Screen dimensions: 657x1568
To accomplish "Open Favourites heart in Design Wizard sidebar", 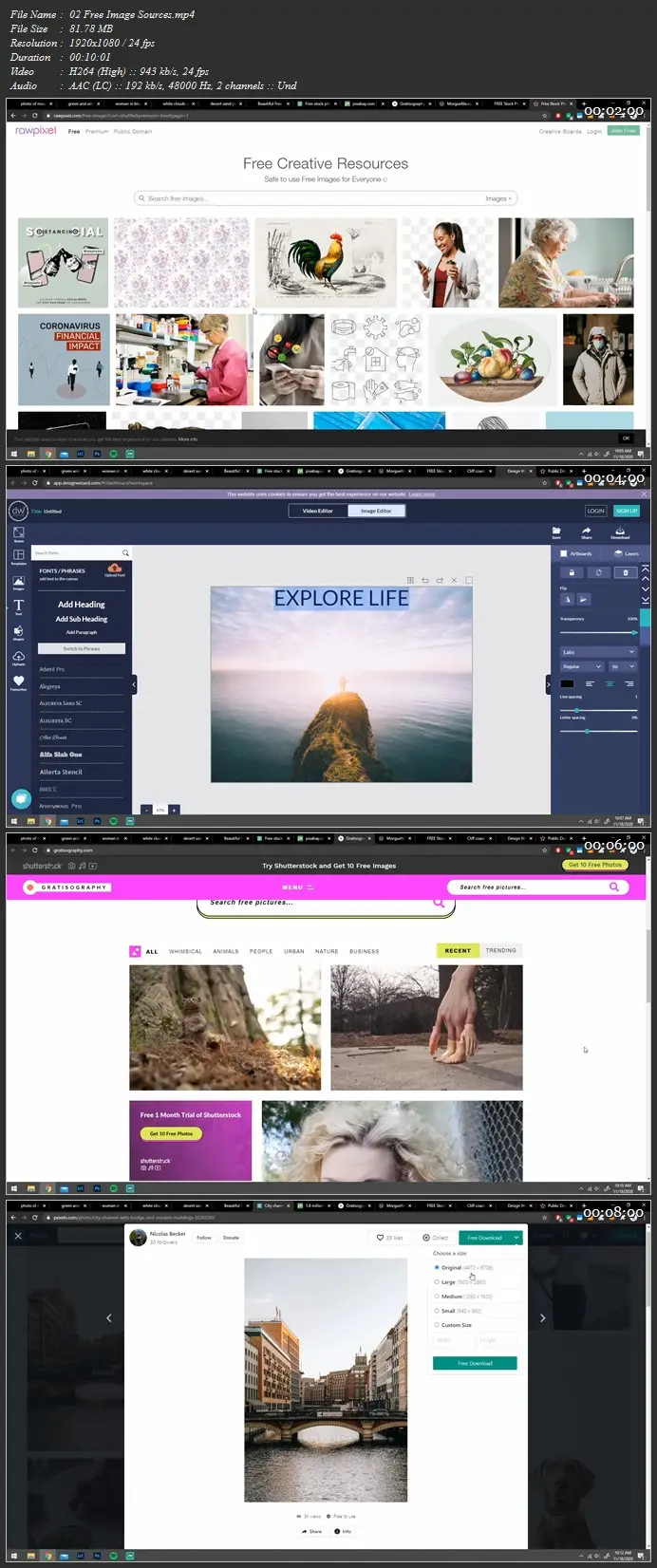I will point(19,682).
